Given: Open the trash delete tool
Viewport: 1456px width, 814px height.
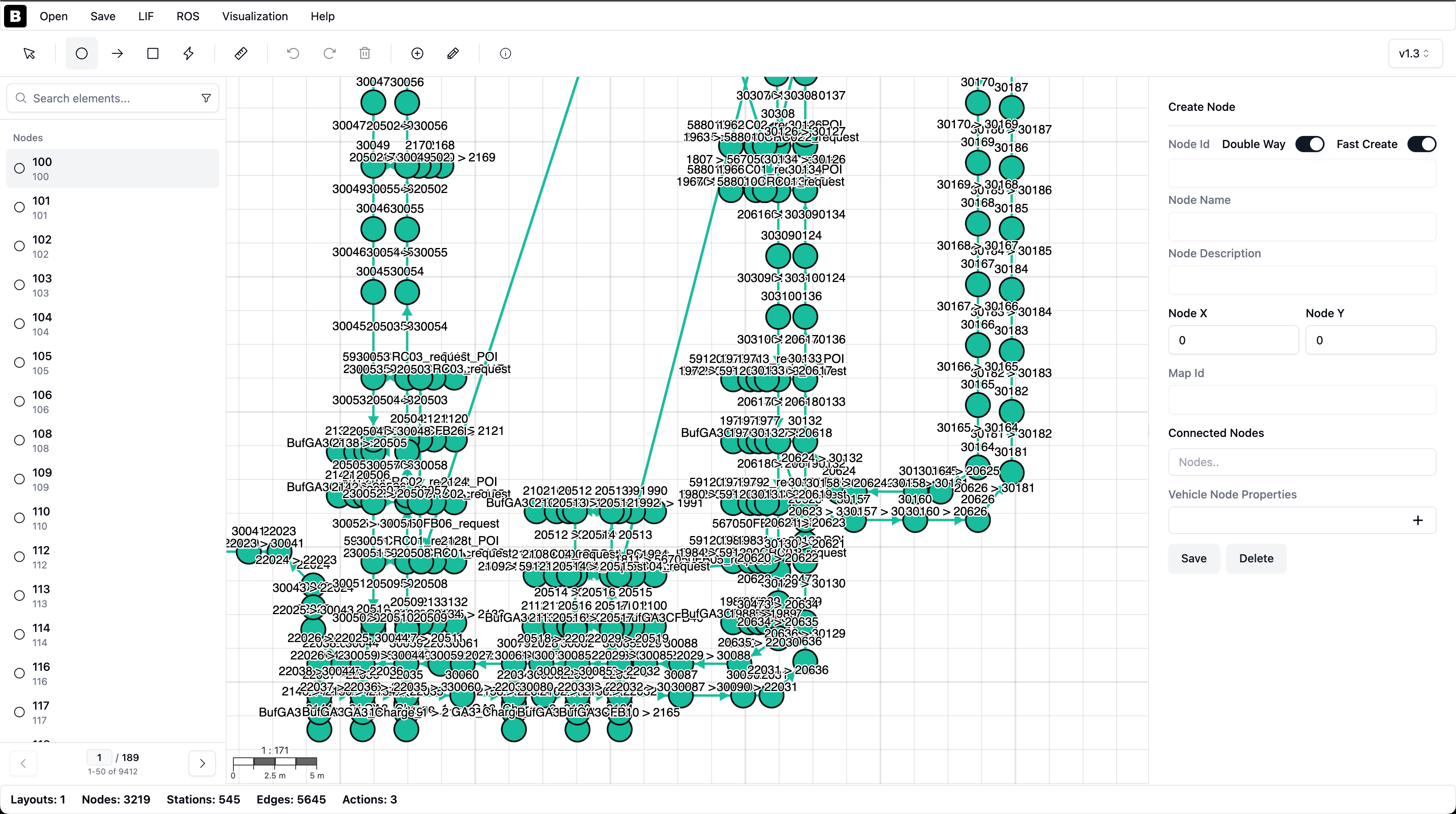Looking at the screenshot, I should point(364,53).
